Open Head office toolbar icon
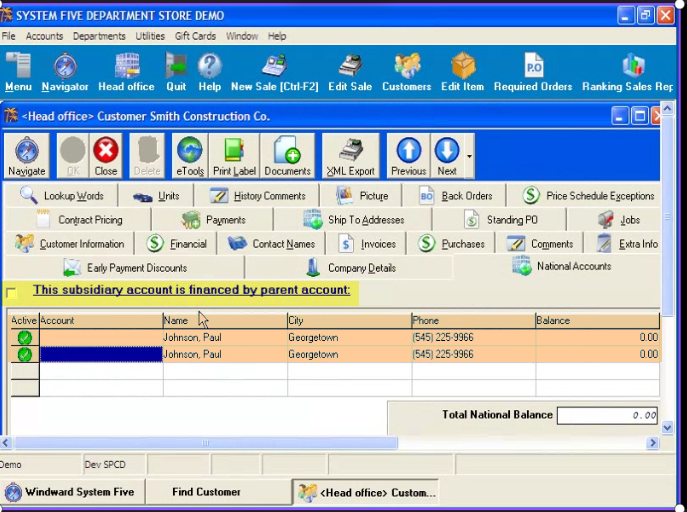Viewport: 687px width, 512px height. point(126,72)
